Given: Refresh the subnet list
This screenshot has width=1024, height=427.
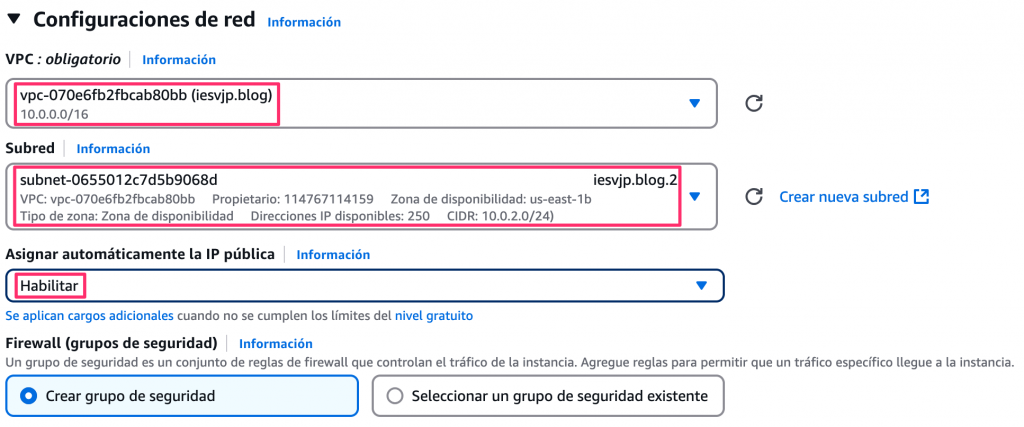Looking at the screenshot, I should [x=755, y=197].
